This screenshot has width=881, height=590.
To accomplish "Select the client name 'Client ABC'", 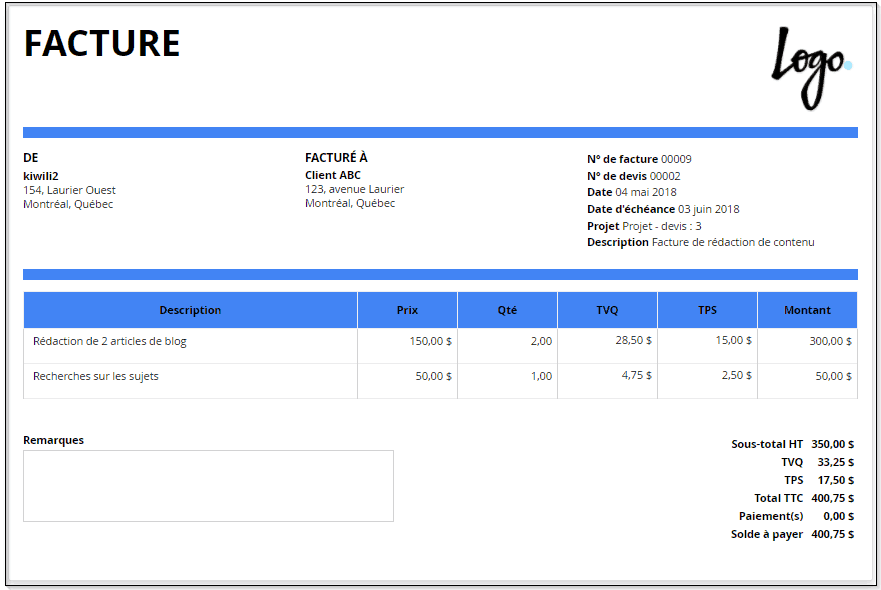I will tap(332, 175).
